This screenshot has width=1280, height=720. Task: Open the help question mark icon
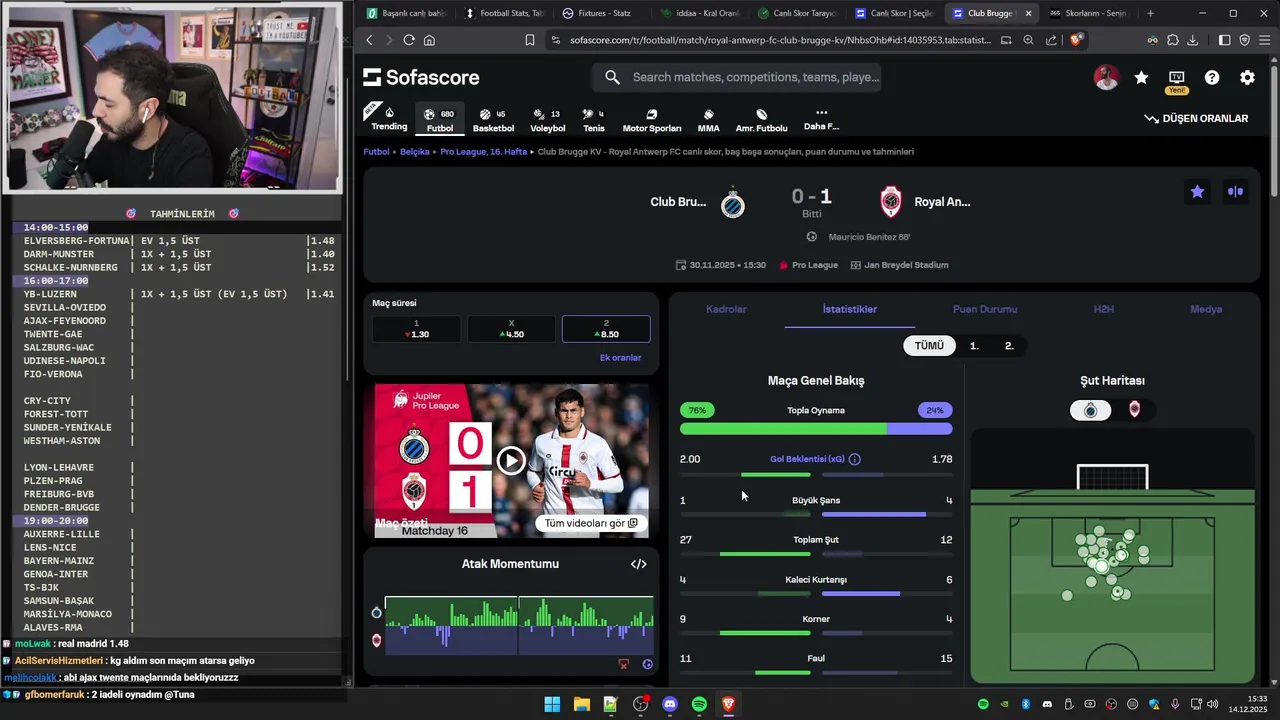(1212, 77)
